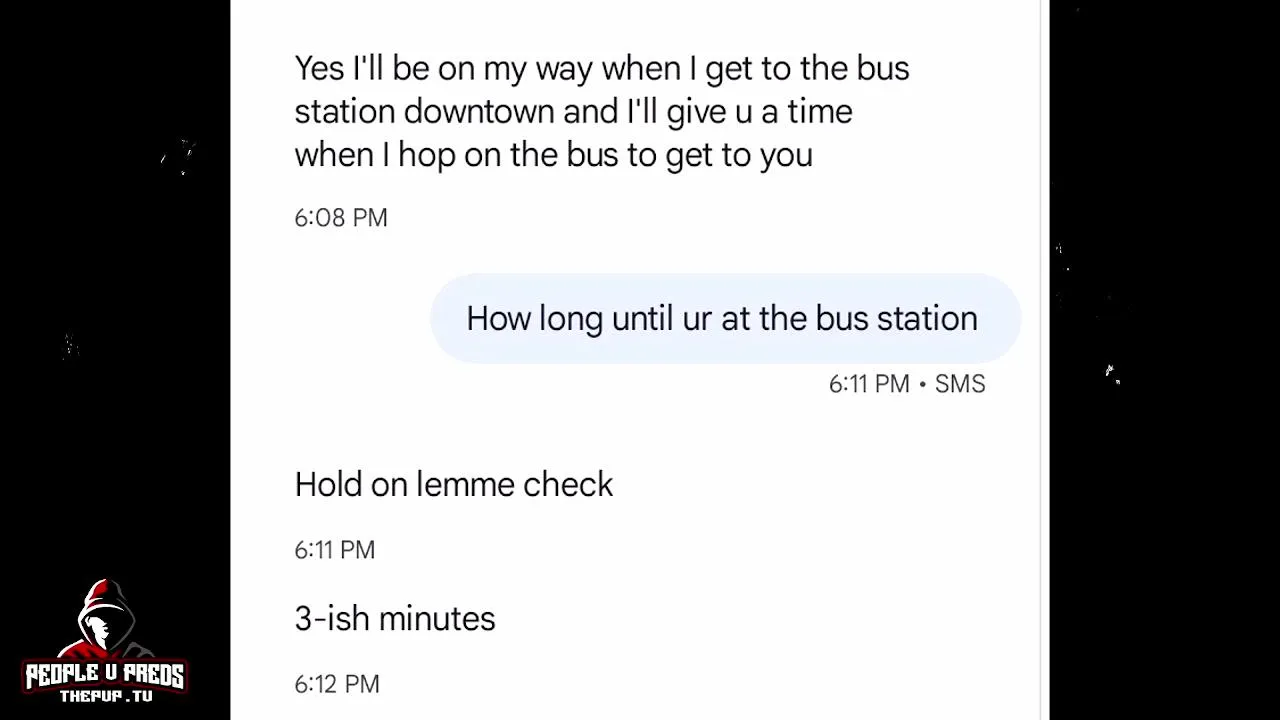
Task: Click the hooded figure logo icon
Action: pyautogui.click(x=104, y=620)
